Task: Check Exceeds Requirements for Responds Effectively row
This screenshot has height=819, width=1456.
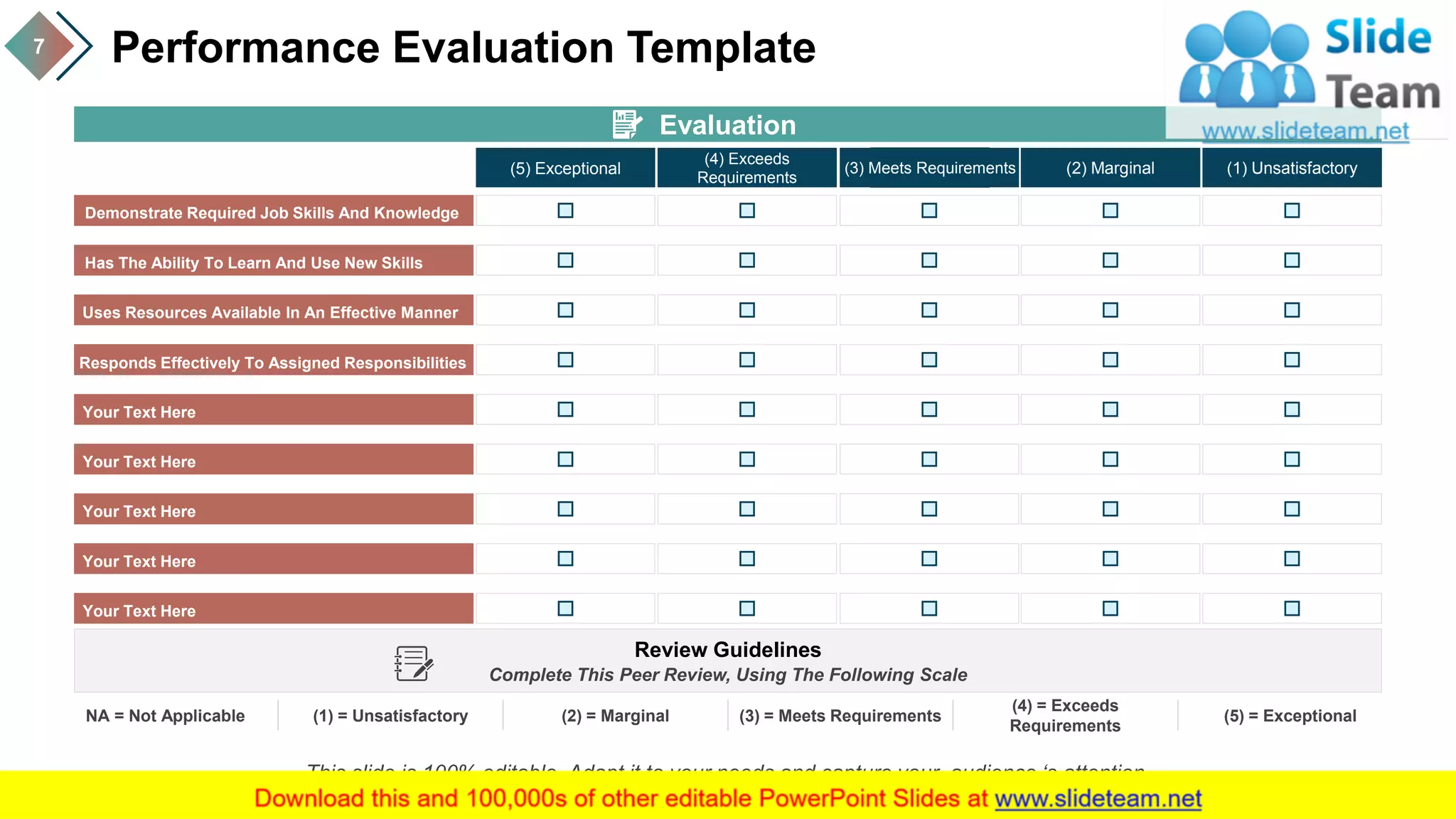Action: pyautogui.click(x=746, y=360)
